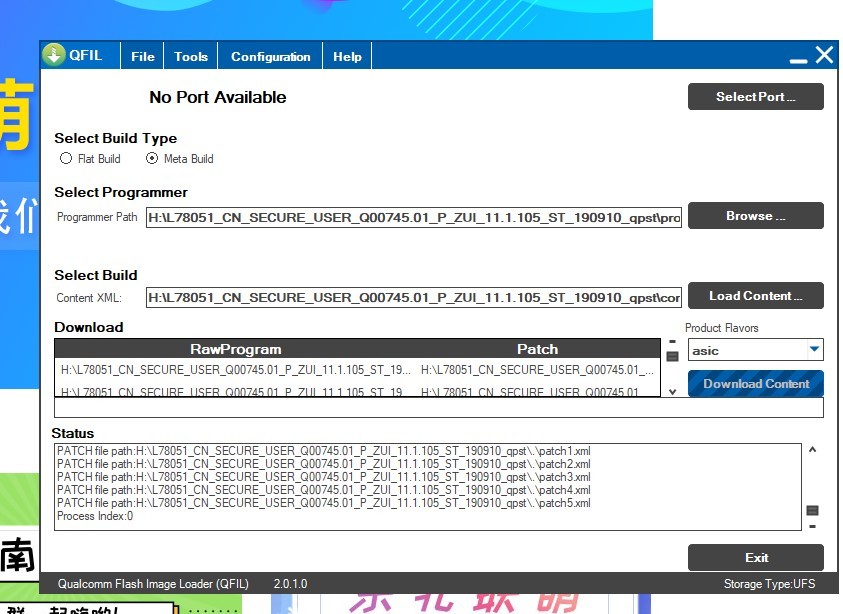Expand the Product Flavors dropdown arrow
The width and height of the screenshot is (843, 614).
point(815,349)
